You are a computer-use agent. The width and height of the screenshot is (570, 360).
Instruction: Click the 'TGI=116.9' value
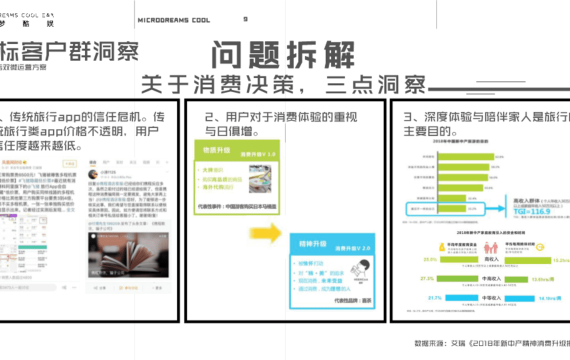[532, 212]
